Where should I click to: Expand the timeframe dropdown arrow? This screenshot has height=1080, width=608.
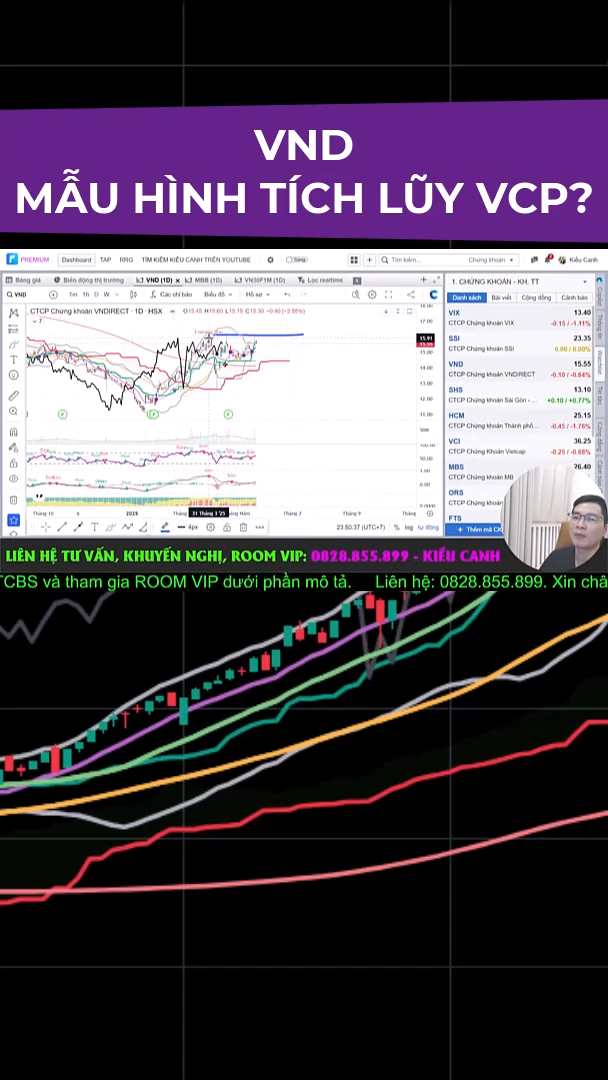coord(116,294)
